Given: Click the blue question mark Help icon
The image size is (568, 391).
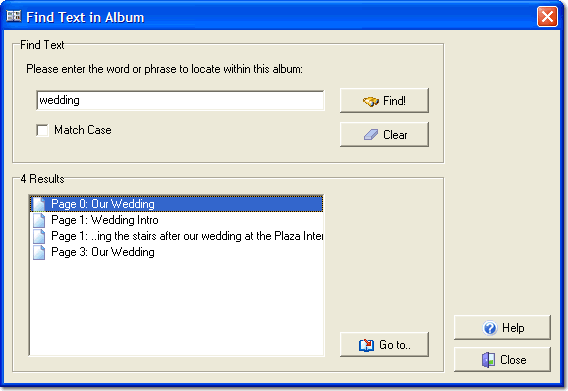Looking at the screenshot, I should click(x=490, y=328).
